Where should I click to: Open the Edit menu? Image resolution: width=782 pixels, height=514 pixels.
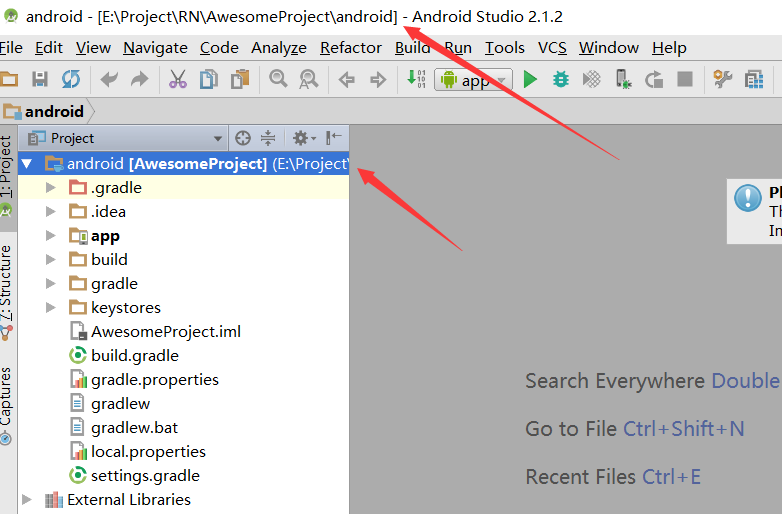[49, 48]
